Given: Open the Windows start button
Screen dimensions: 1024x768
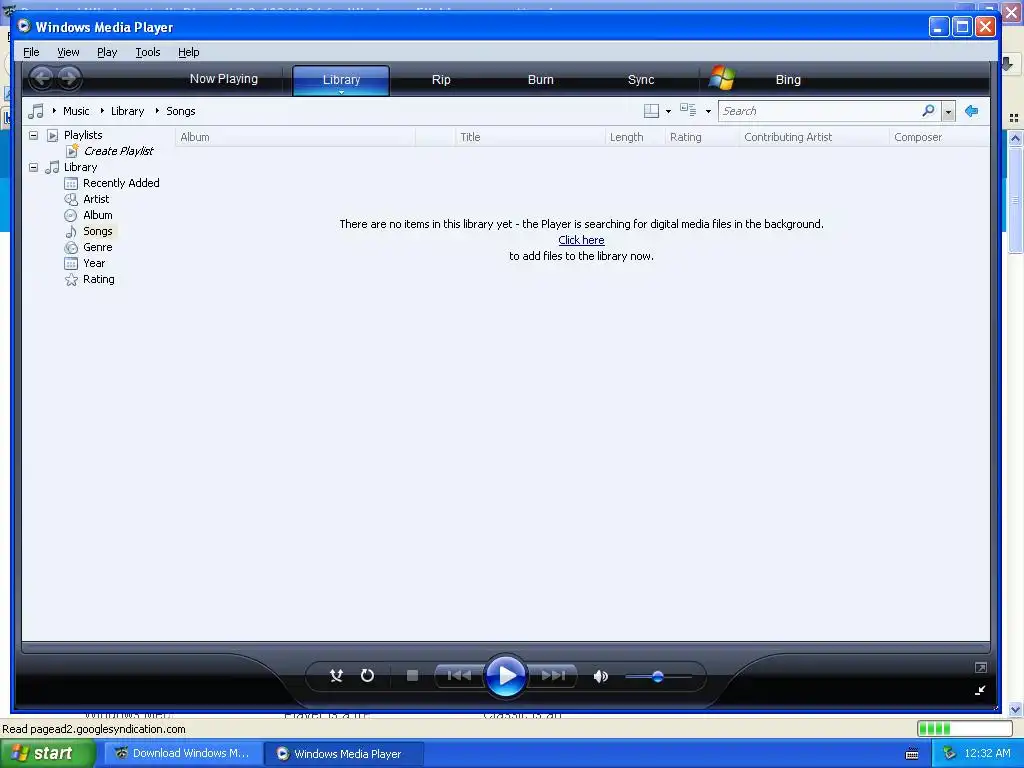Looking at the screenshot, I should 47,754.
